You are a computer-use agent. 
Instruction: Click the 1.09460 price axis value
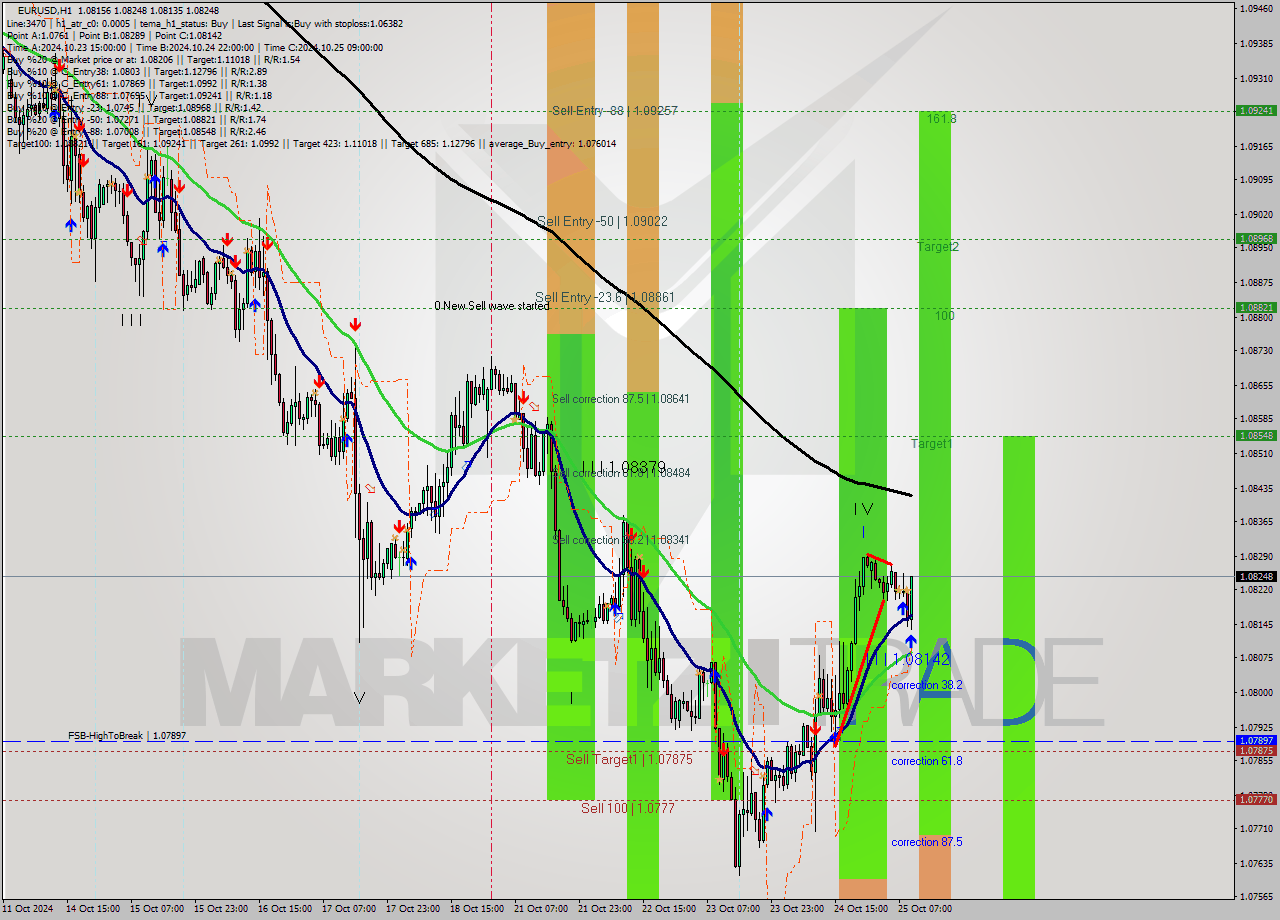pyautogui.click(x=1256, y=8)
